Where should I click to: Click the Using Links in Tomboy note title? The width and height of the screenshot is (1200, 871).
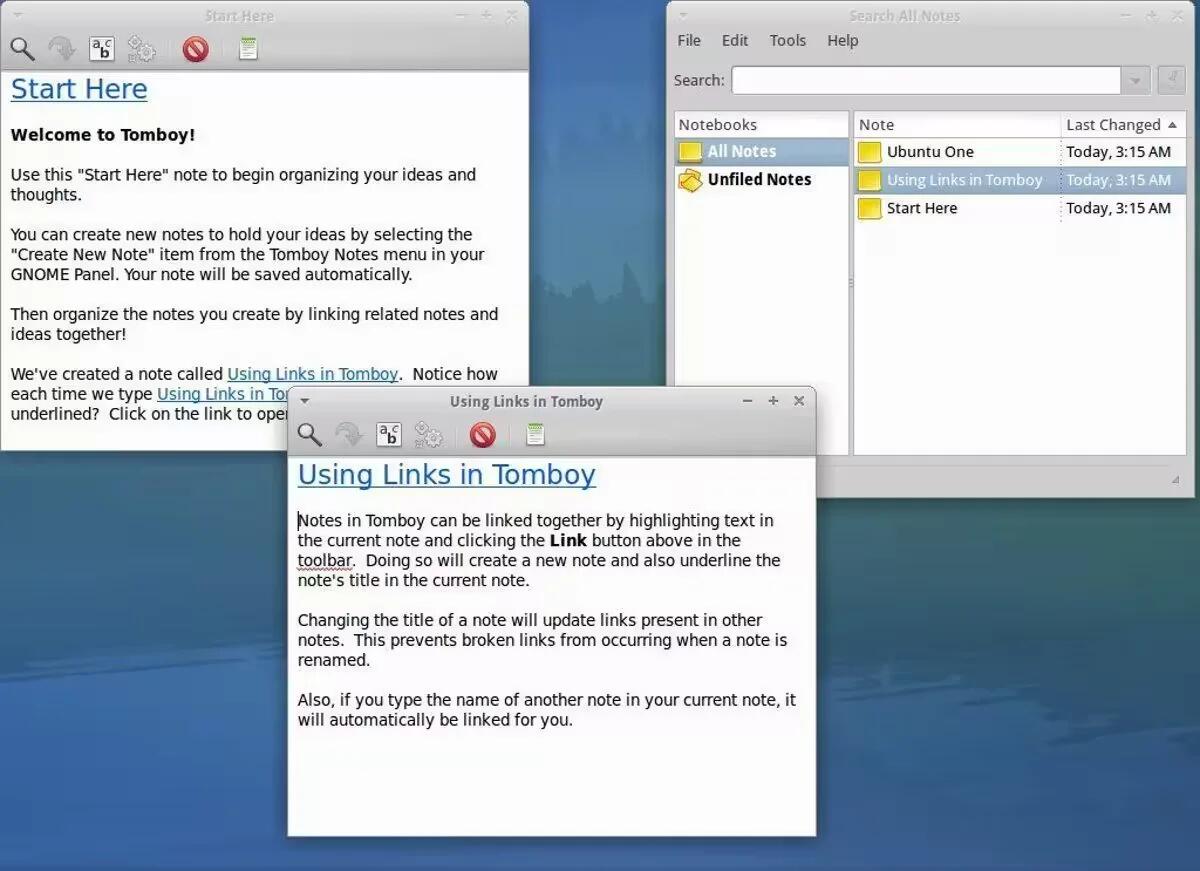click(447, 475)
